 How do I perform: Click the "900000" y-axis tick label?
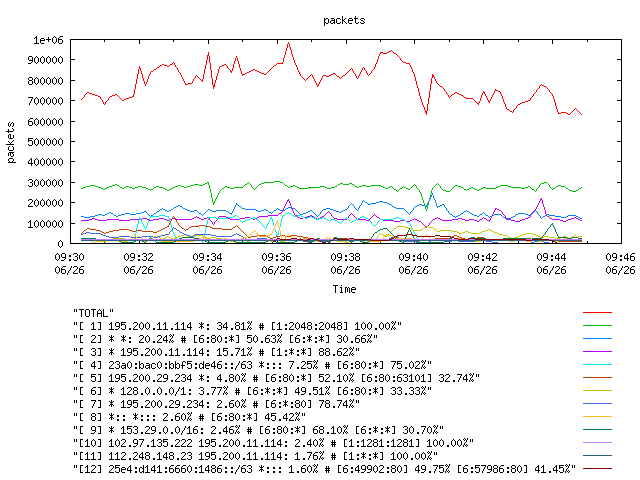pos(45,60)
